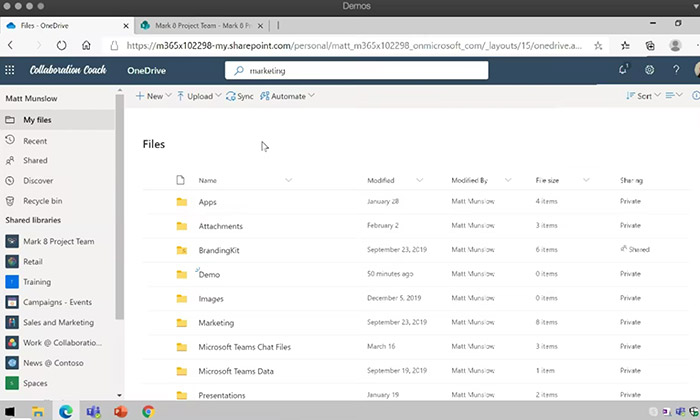Viewport: 700px width, 420px height.
Task: Click the Campaigns - Events library icon
Action: tap(12, 302)
